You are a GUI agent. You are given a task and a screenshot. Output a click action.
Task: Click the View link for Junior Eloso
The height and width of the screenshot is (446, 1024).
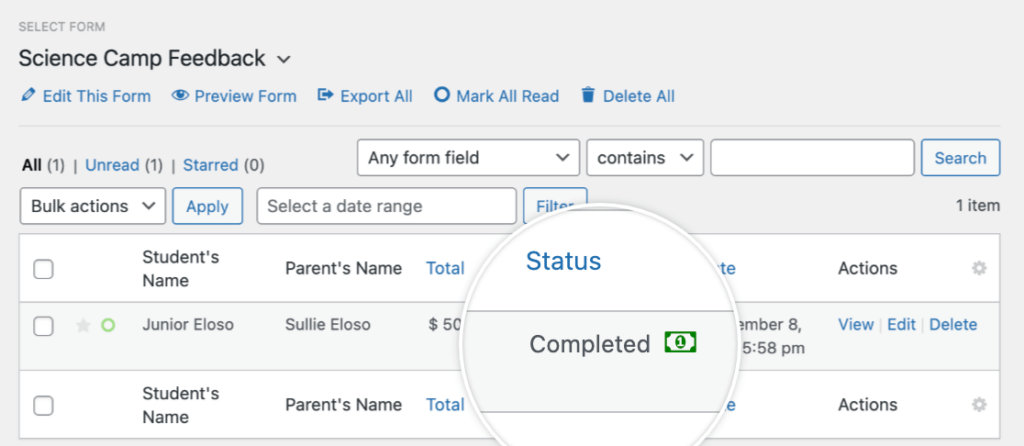(855, 324)
